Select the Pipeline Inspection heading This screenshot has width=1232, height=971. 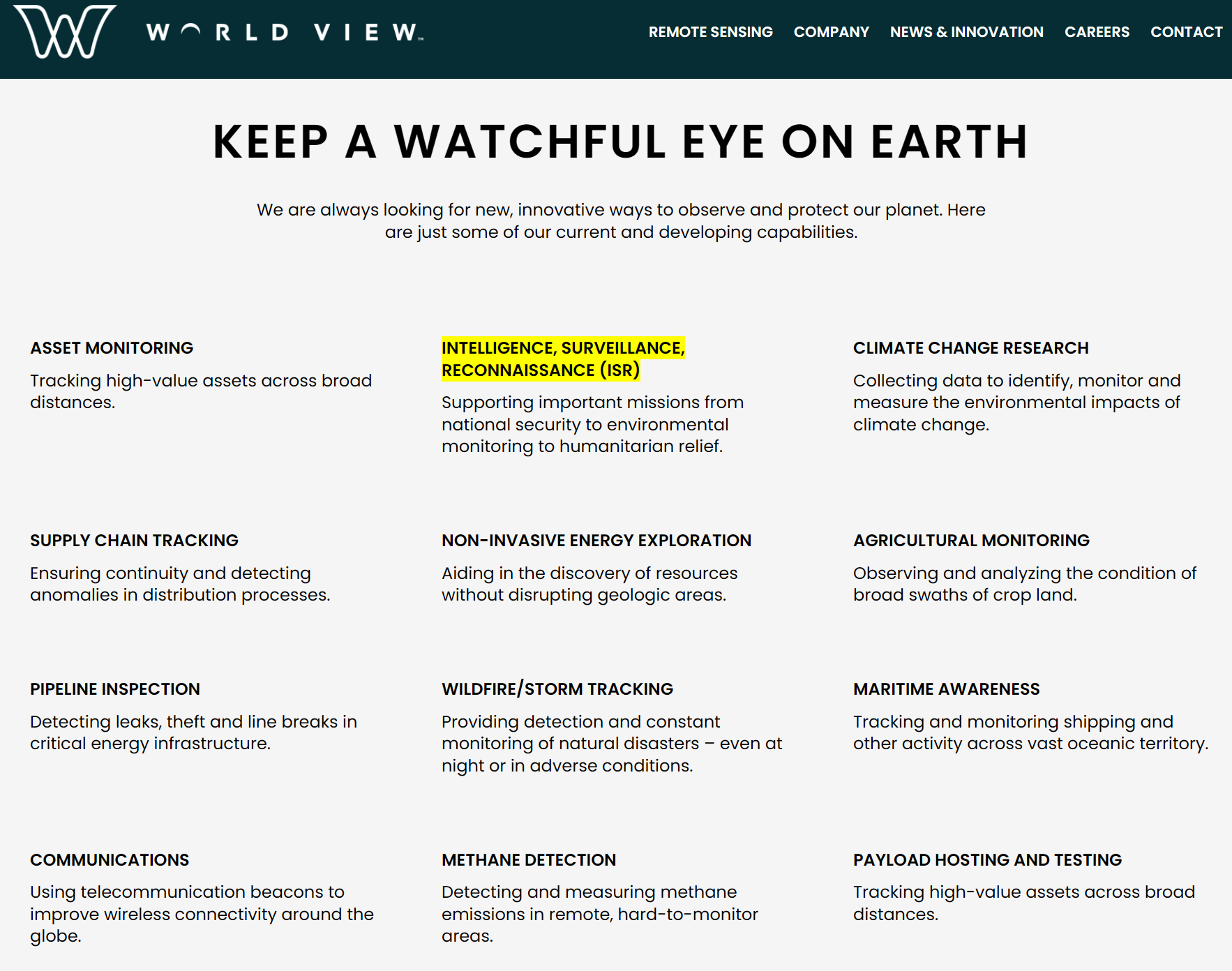pos(114,689)
